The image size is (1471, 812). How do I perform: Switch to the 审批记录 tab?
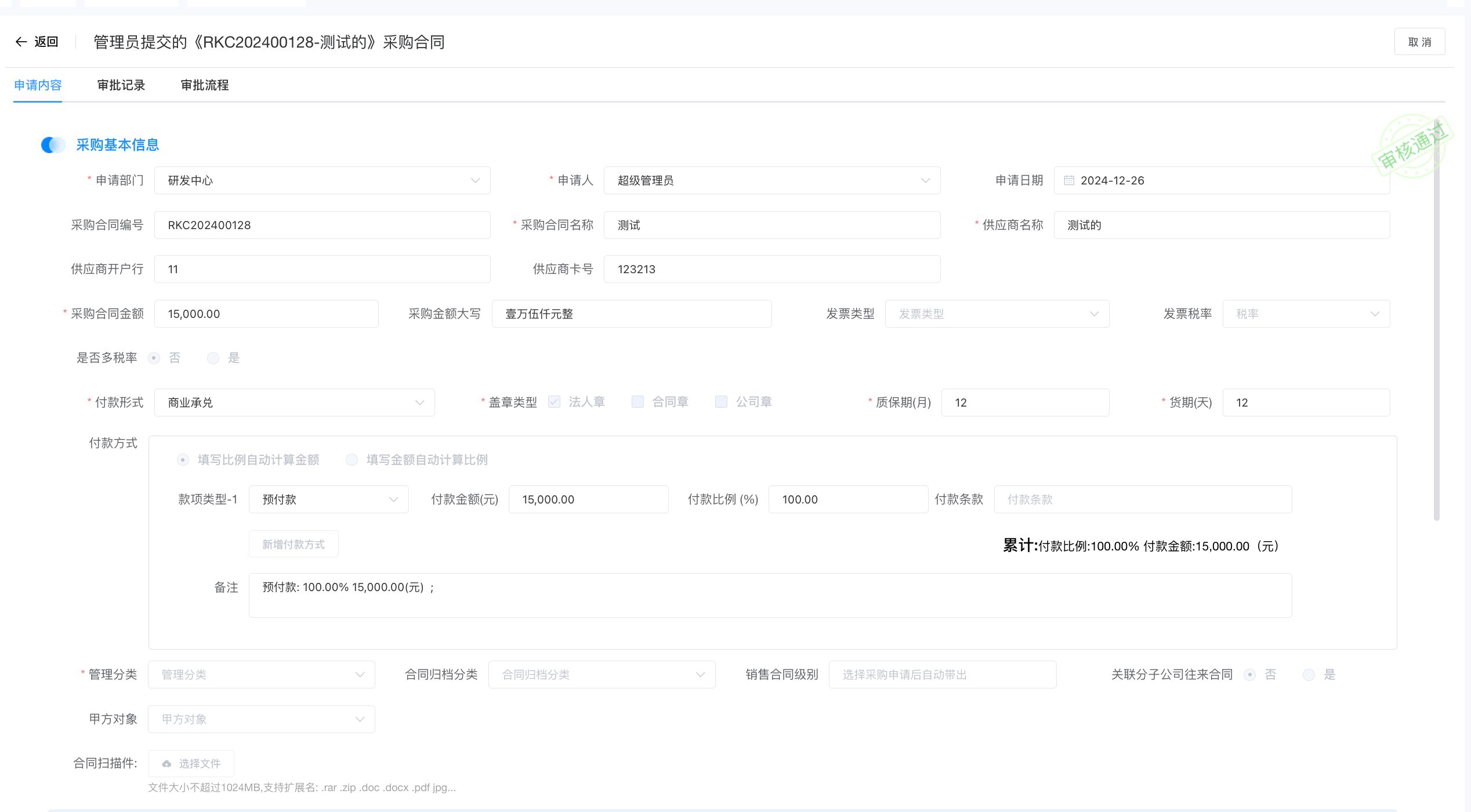pos(121,85)
